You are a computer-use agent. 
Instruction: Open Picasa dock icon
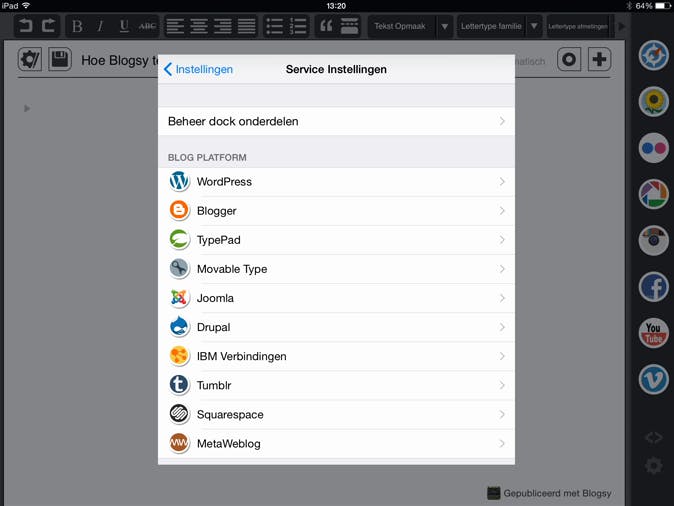[x=653, y=194]
